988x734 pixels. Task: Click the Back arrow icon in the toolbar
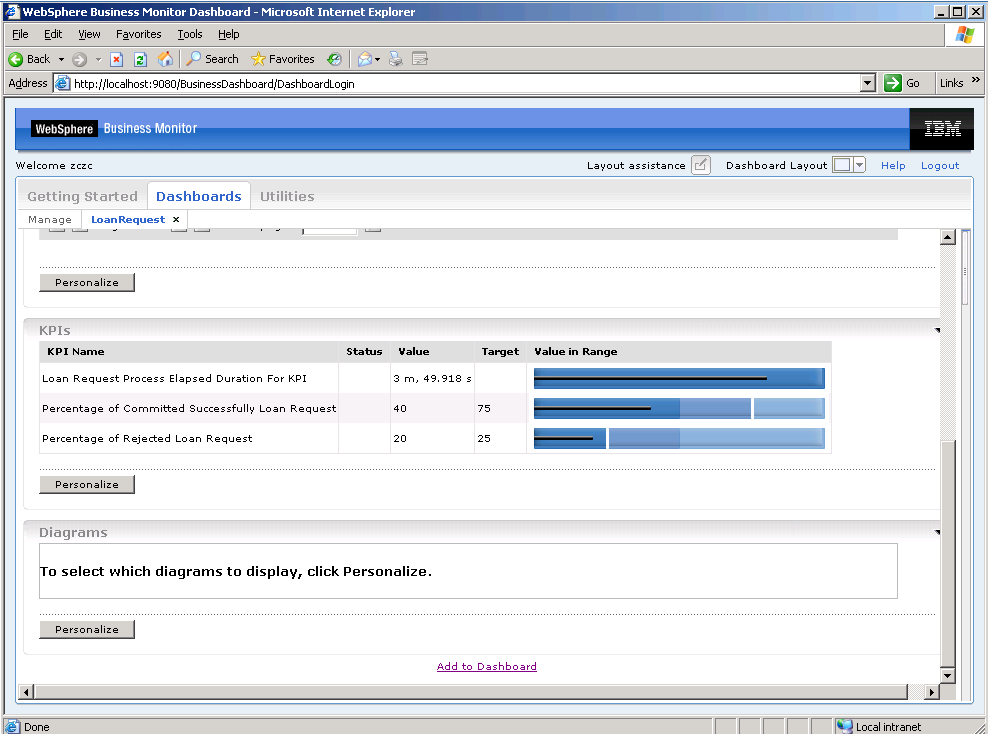[x=16, y=59]
